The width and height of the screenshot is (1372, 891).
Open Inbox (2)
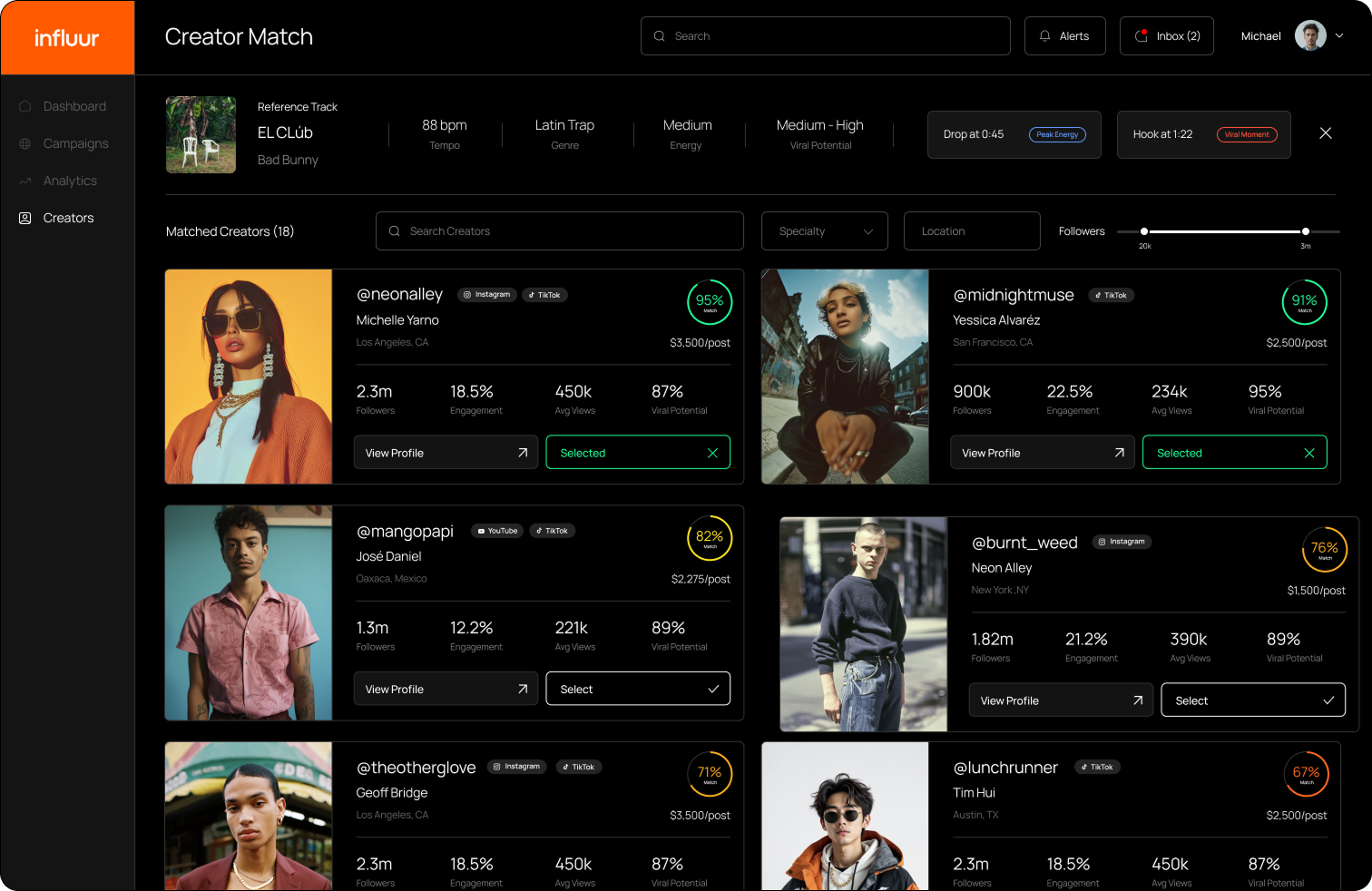1167,36
